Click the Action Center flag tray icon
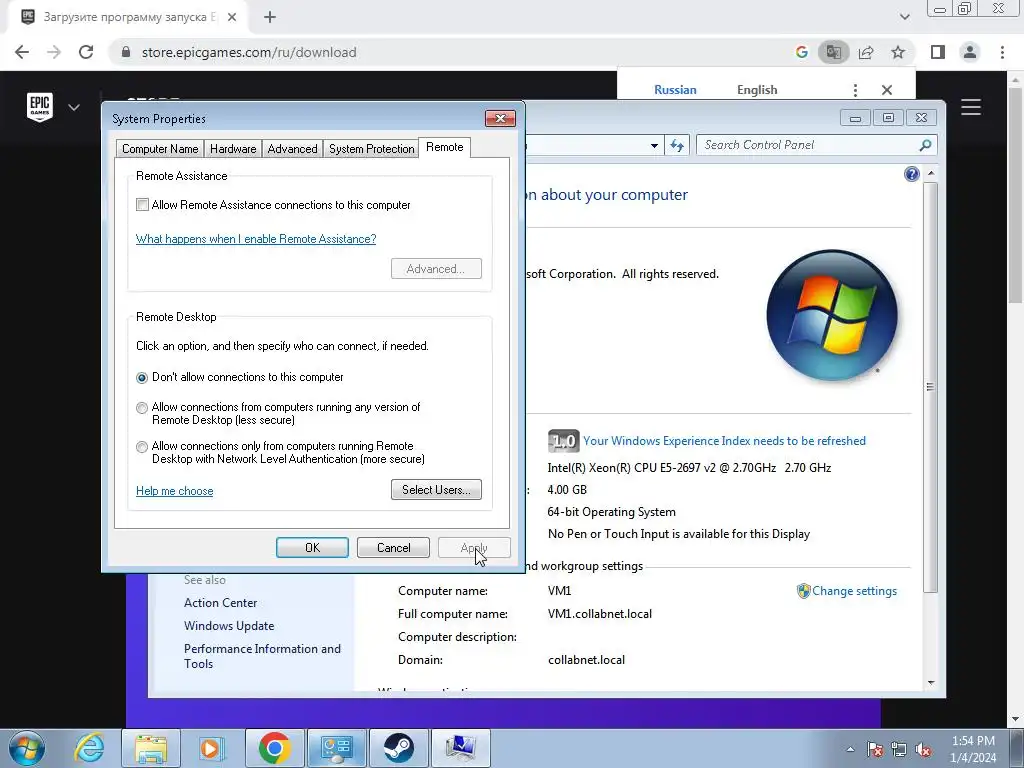 [x=875, y=749]
